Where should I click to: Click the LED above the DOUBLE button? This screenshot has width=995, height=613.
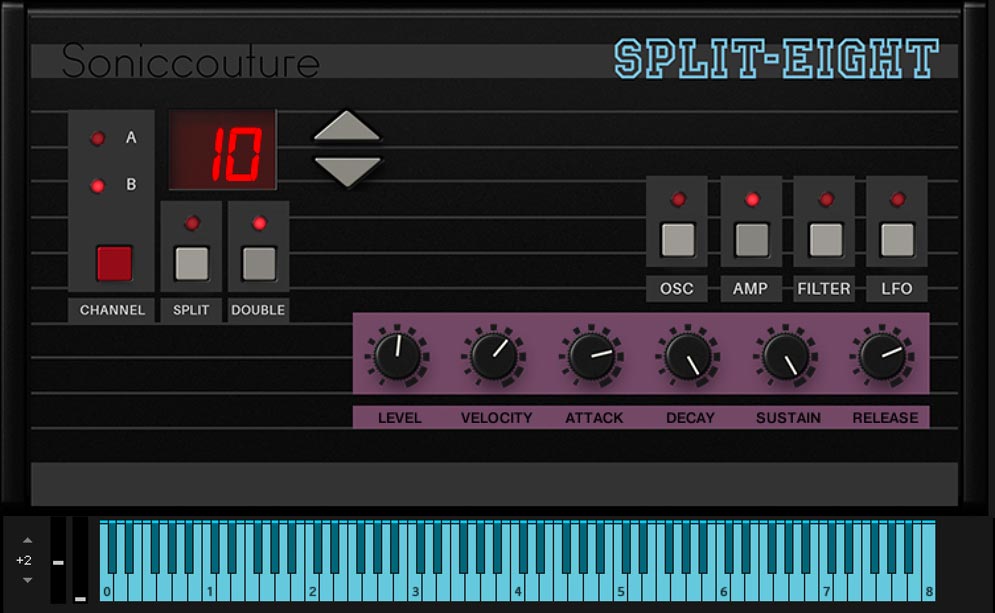tap(260, 223)
